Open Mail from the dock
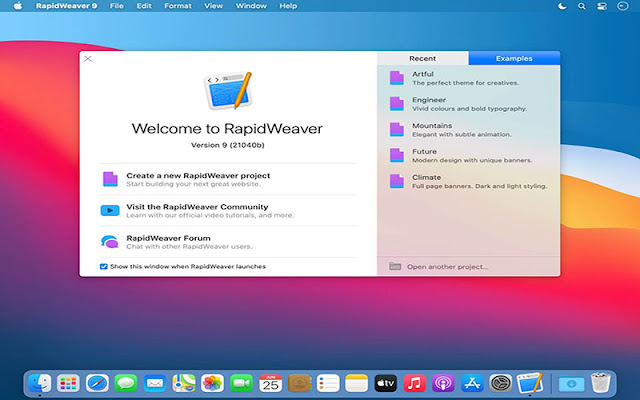 pos(155,383)
